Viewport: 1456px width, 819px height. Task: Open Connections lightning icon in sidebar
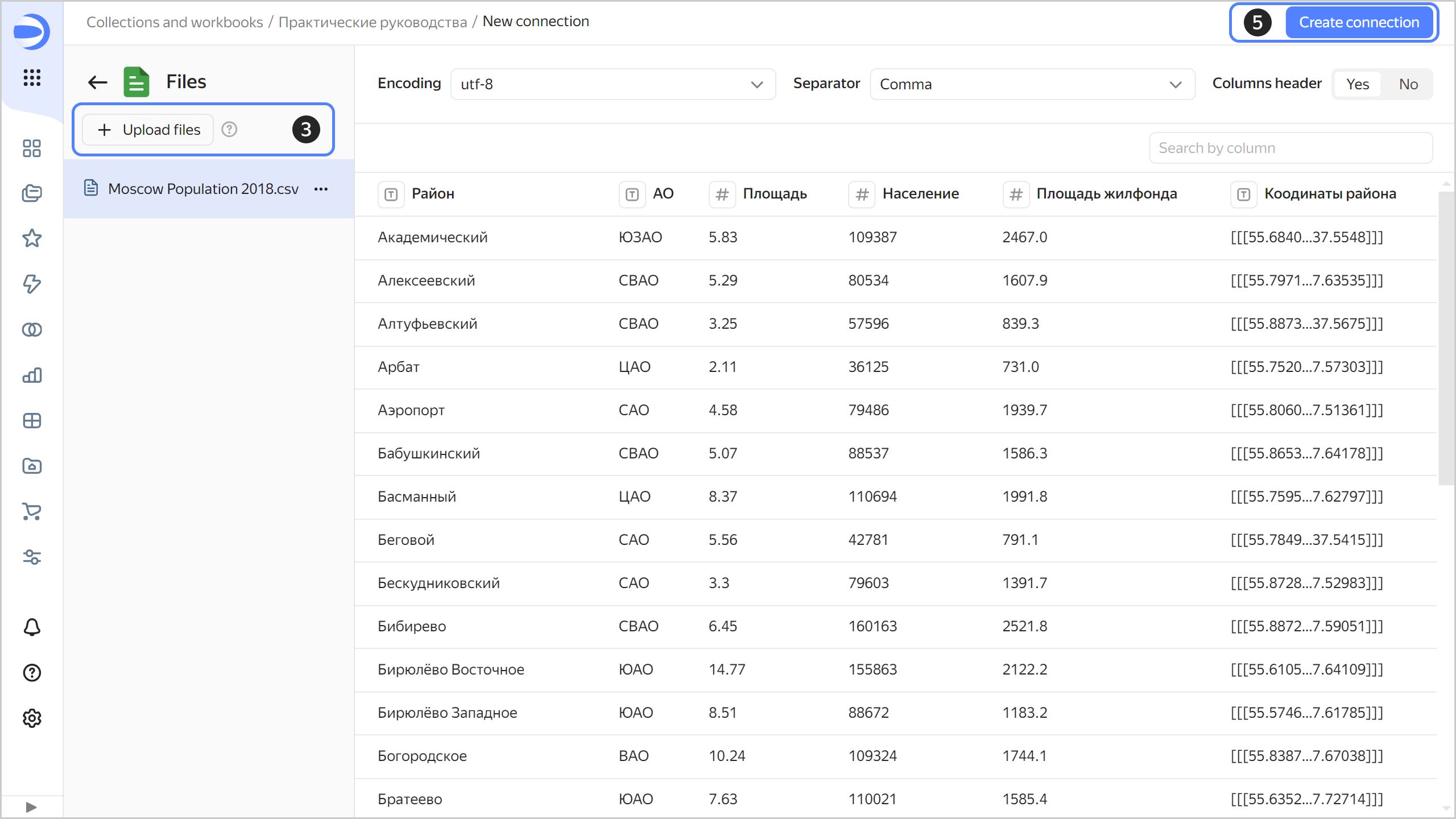[32, 284]
